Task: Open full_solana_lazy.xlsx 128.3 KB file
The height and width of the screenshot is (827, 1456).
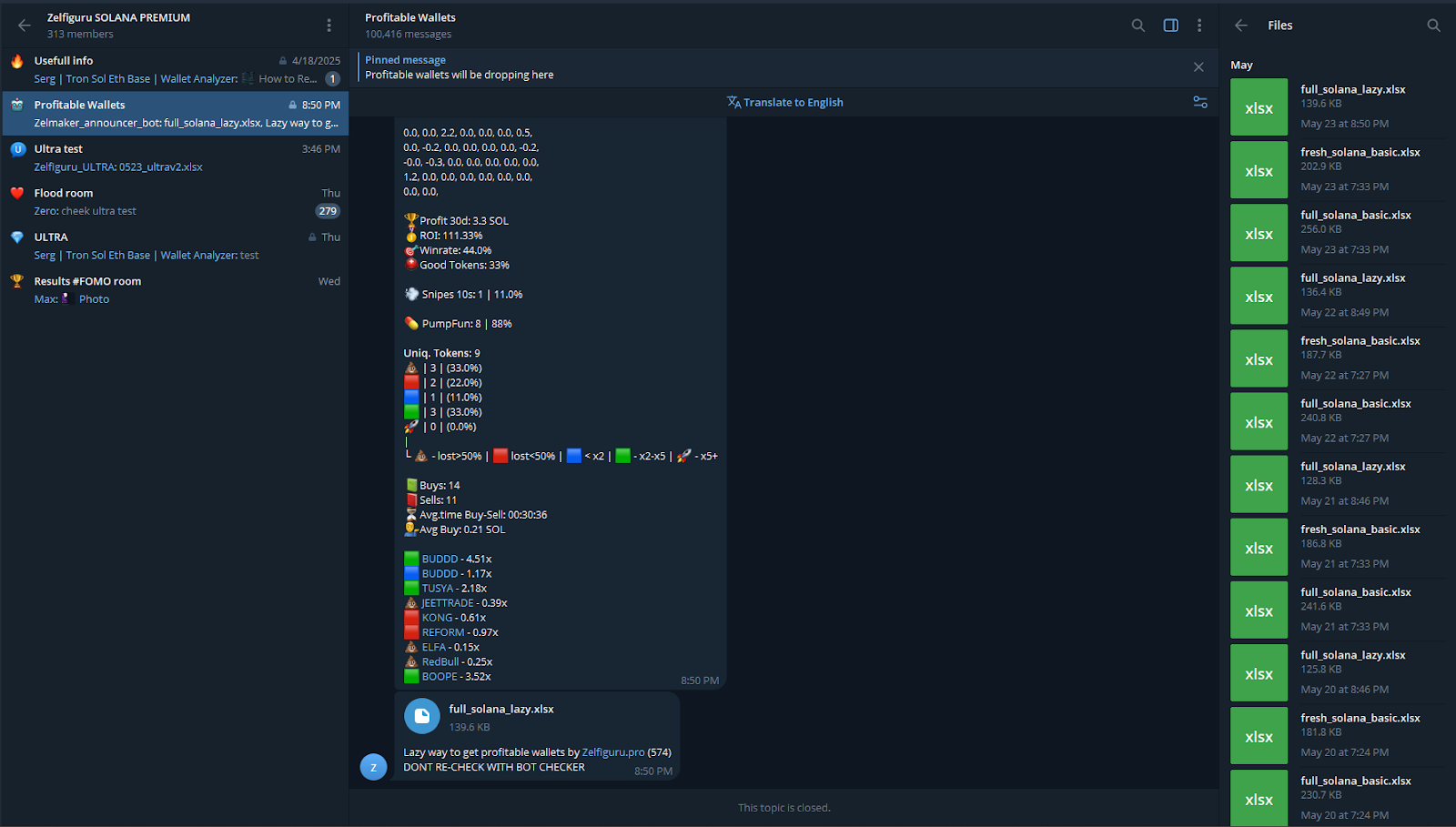Action: tap(1336, 483)
